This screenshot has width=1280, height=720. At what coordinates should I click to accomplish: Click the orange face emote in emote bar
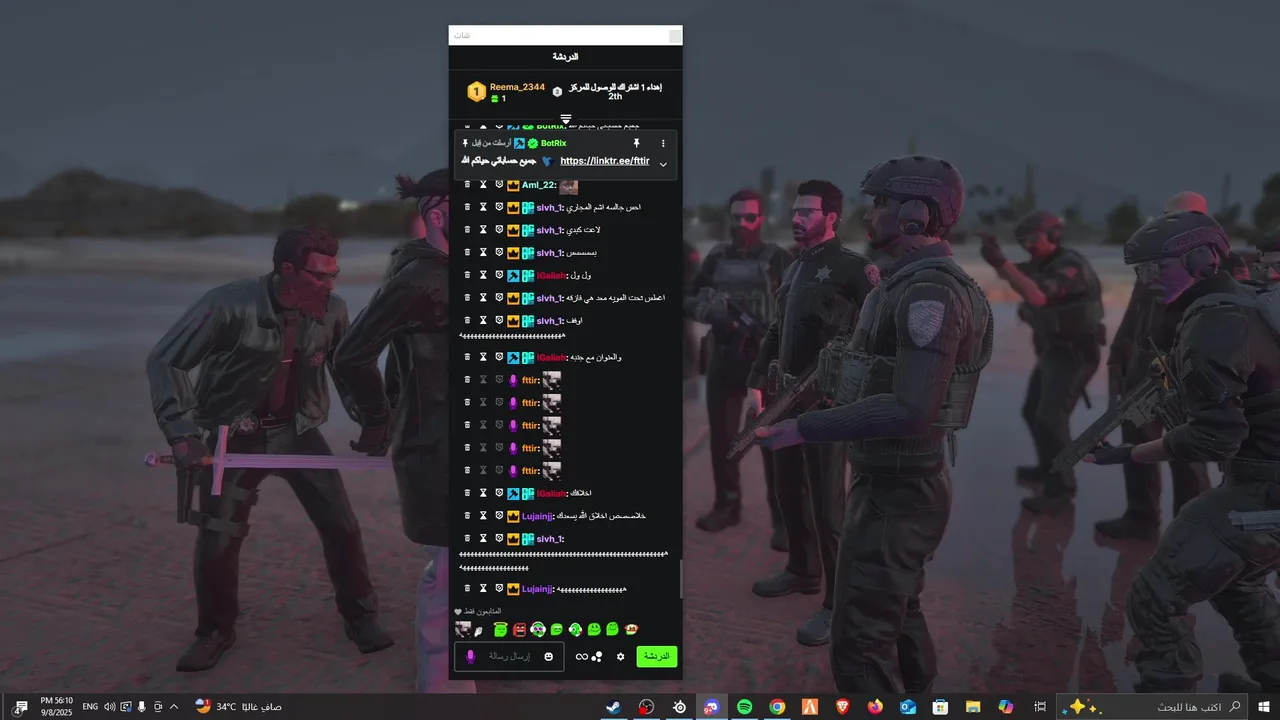[x=631, y=629]
